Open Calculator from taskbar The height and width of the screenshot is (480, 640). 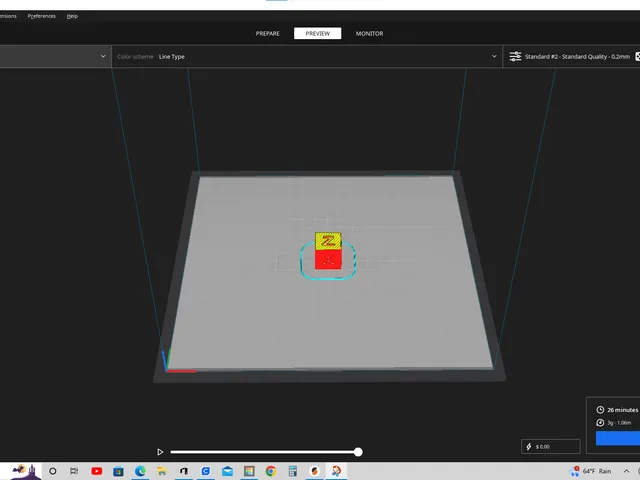293,471
